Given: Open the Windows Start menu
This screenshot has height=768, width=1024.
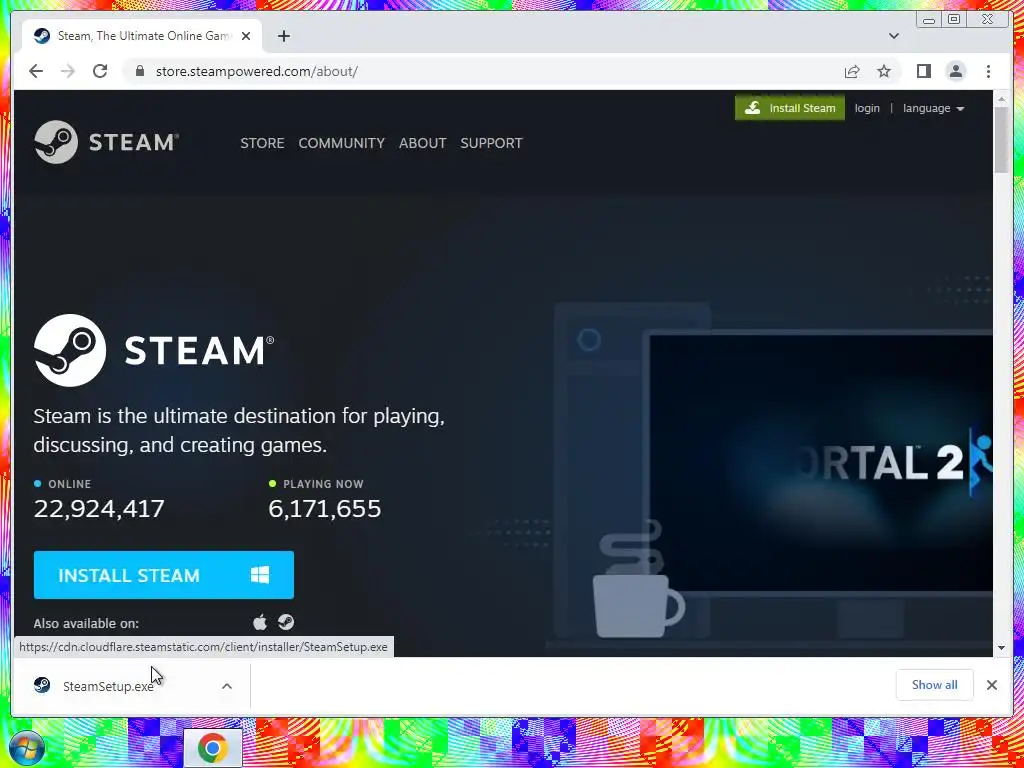Looking at the screenshot, I should pos(27,748).
